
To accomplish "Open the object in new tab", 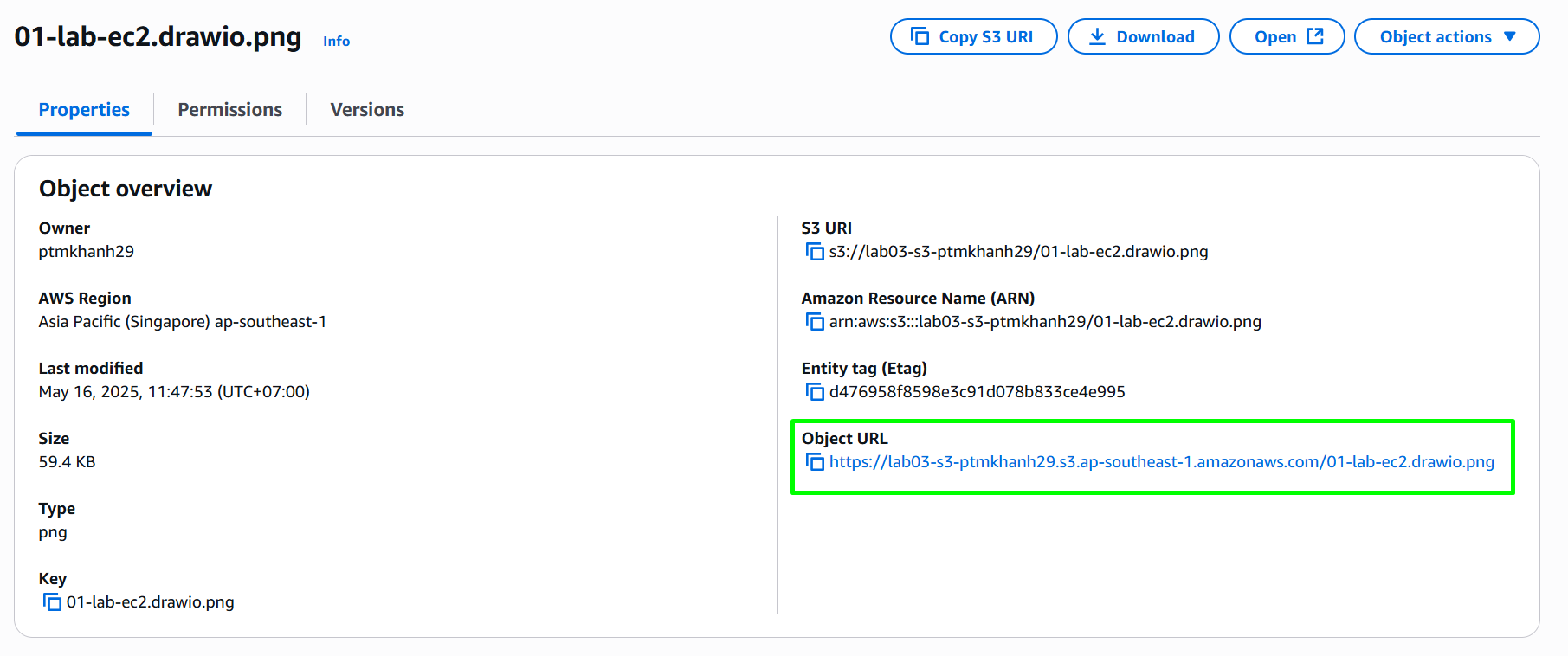I will click(1287, 36).
